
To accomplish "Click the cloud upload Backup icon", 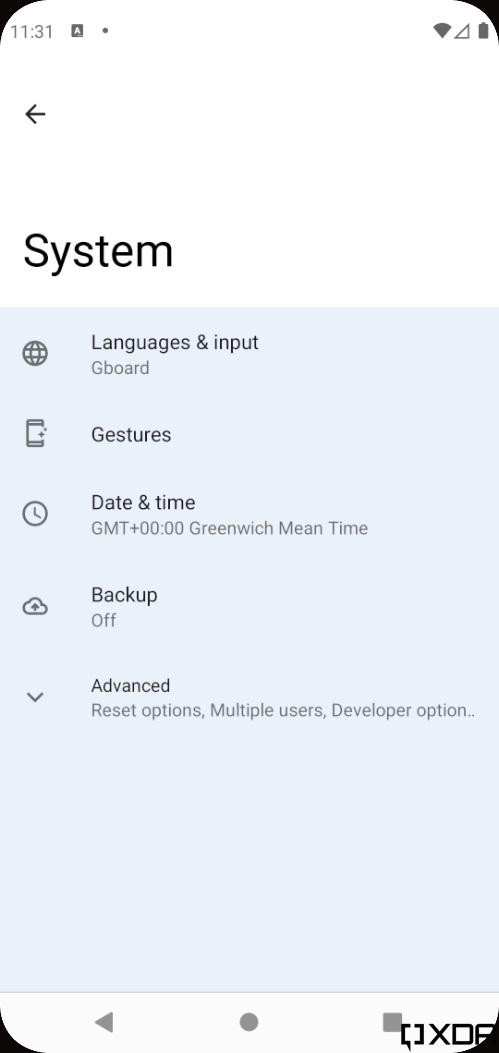I will 35,607.
